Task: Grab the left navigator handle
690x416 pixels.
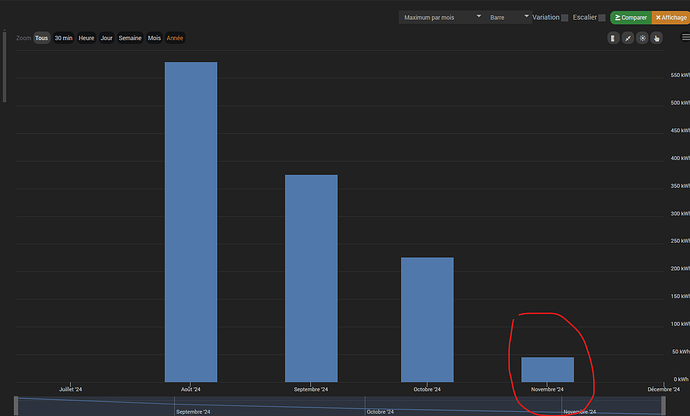Action: (x=16, y=406)
